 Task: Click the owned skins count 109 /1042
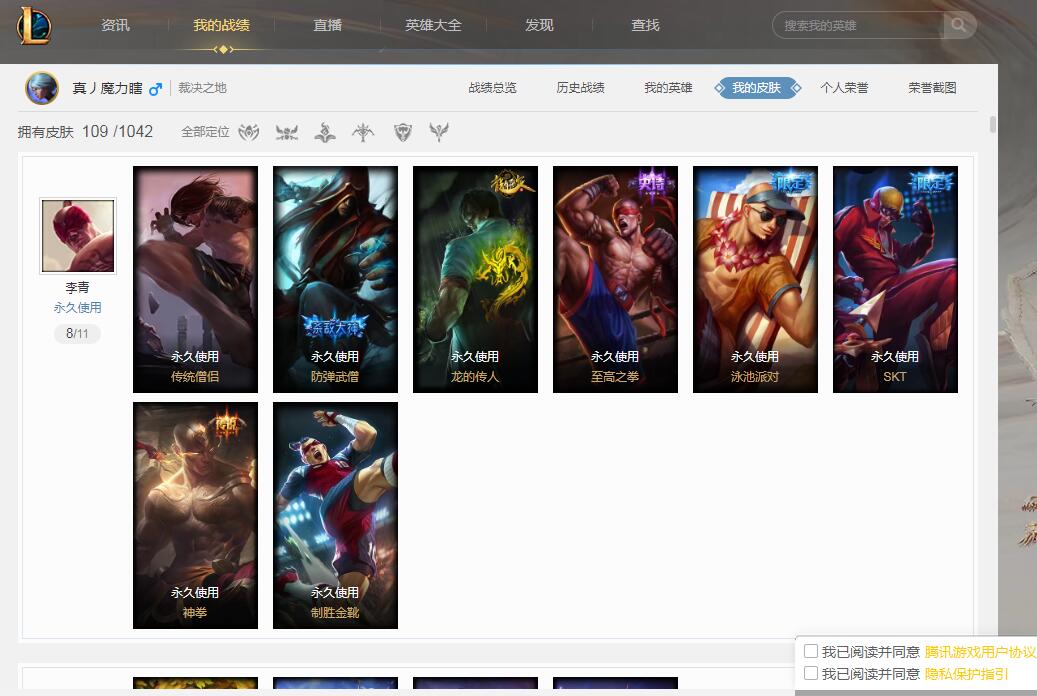point(117,132)
